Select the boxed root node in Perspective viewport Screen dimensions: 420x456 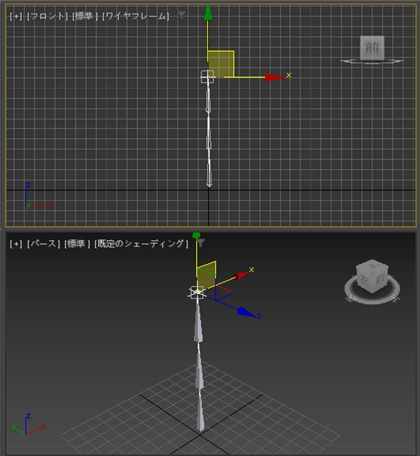point(197,292)
